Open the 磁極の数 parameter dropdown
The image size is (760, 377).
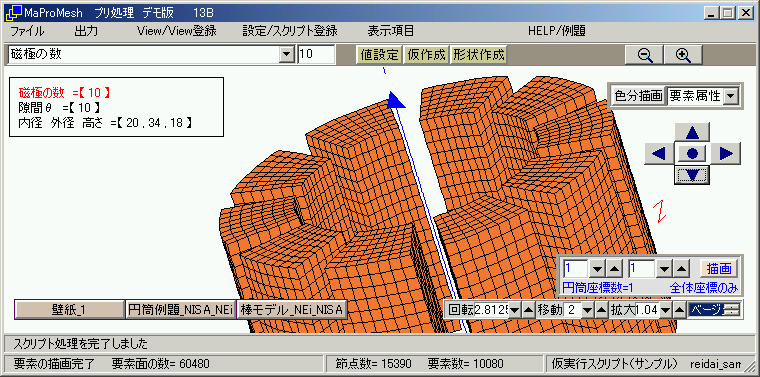[287, 55]
